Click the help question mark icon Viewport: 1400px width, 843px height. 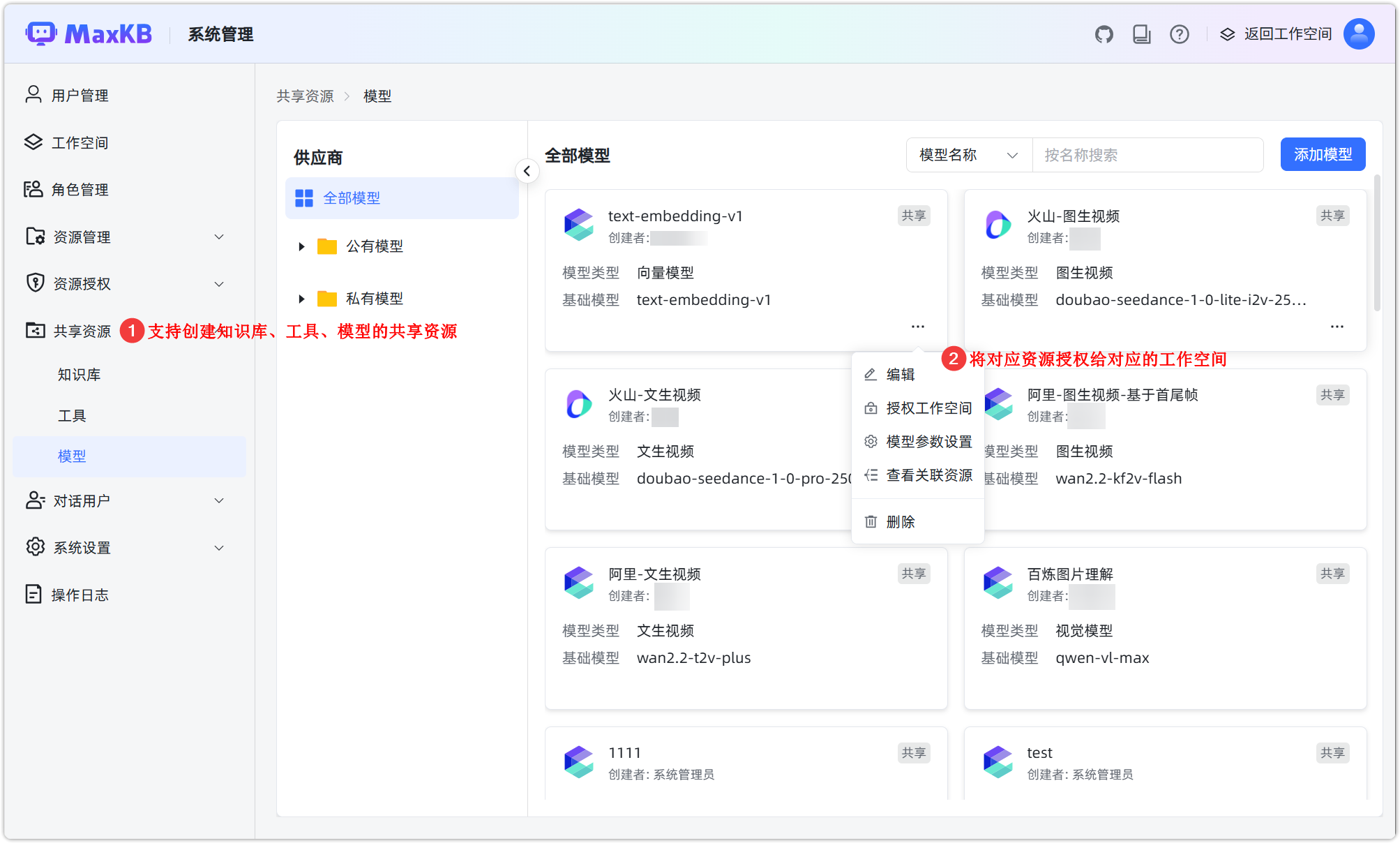1180,33
